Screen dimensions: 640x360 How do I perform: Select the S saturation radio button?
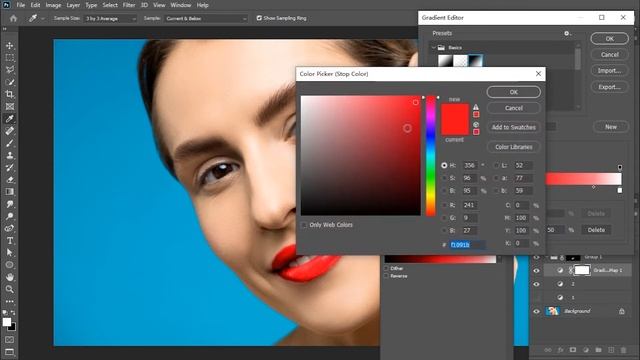[x=444, y=178]
